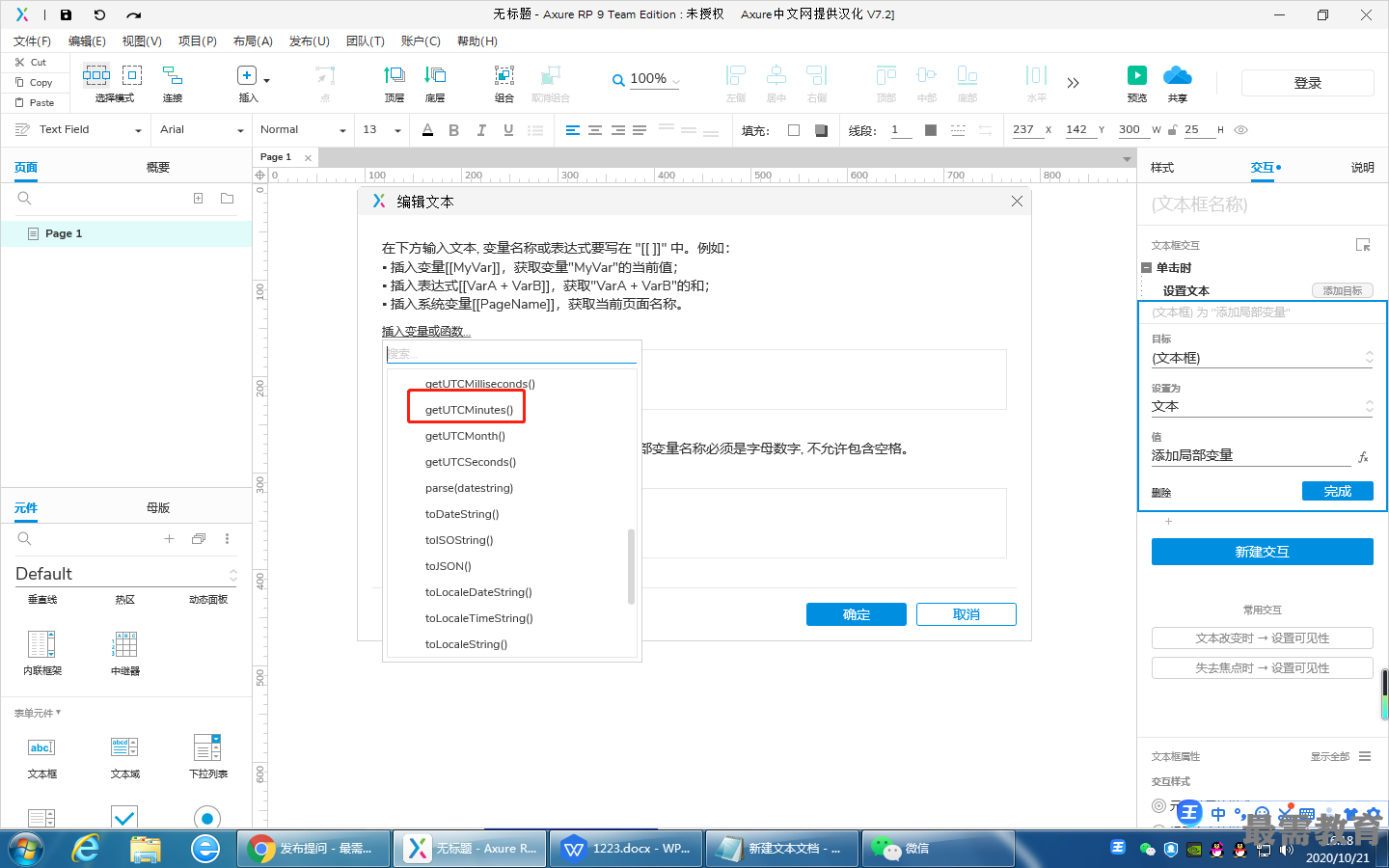Image resolution: width=1389 pixels, height=868 pixels.
Task: Bring to front with 顶层 icon
Action: click(395, 75)
